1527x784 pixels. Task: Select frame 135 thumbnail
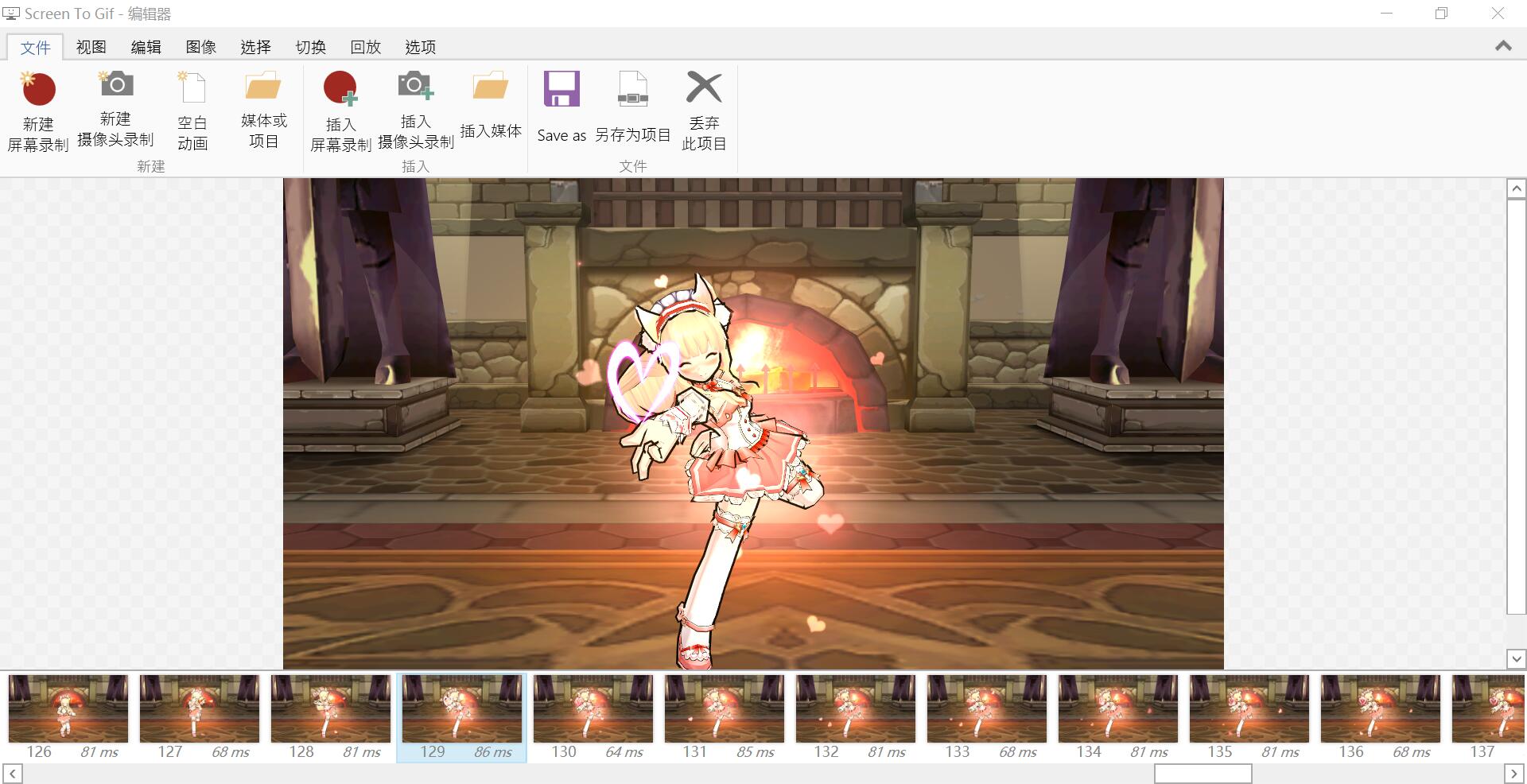coord(1249,708)
